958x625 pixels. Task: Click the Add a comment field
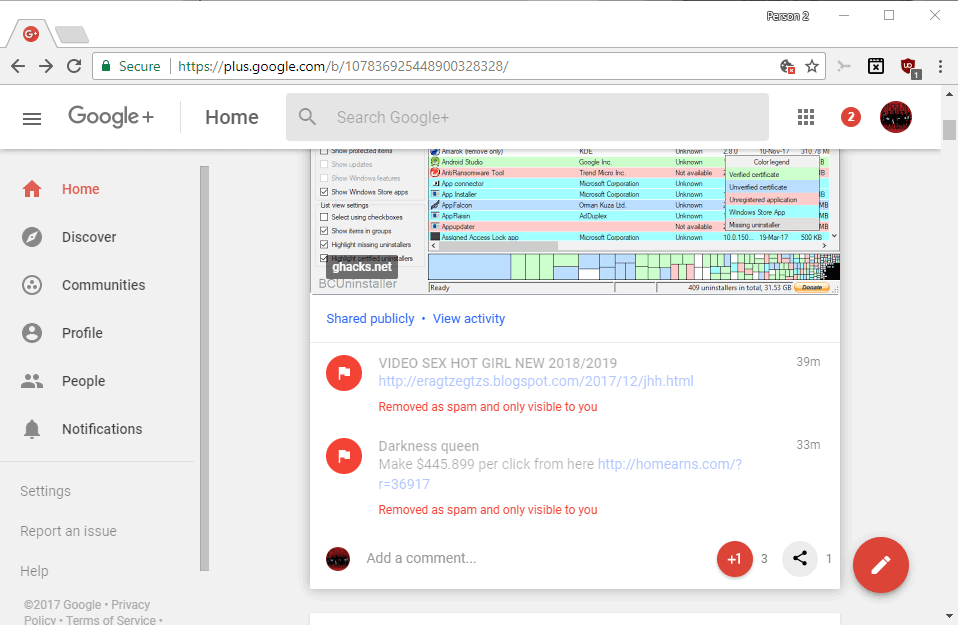421,558
